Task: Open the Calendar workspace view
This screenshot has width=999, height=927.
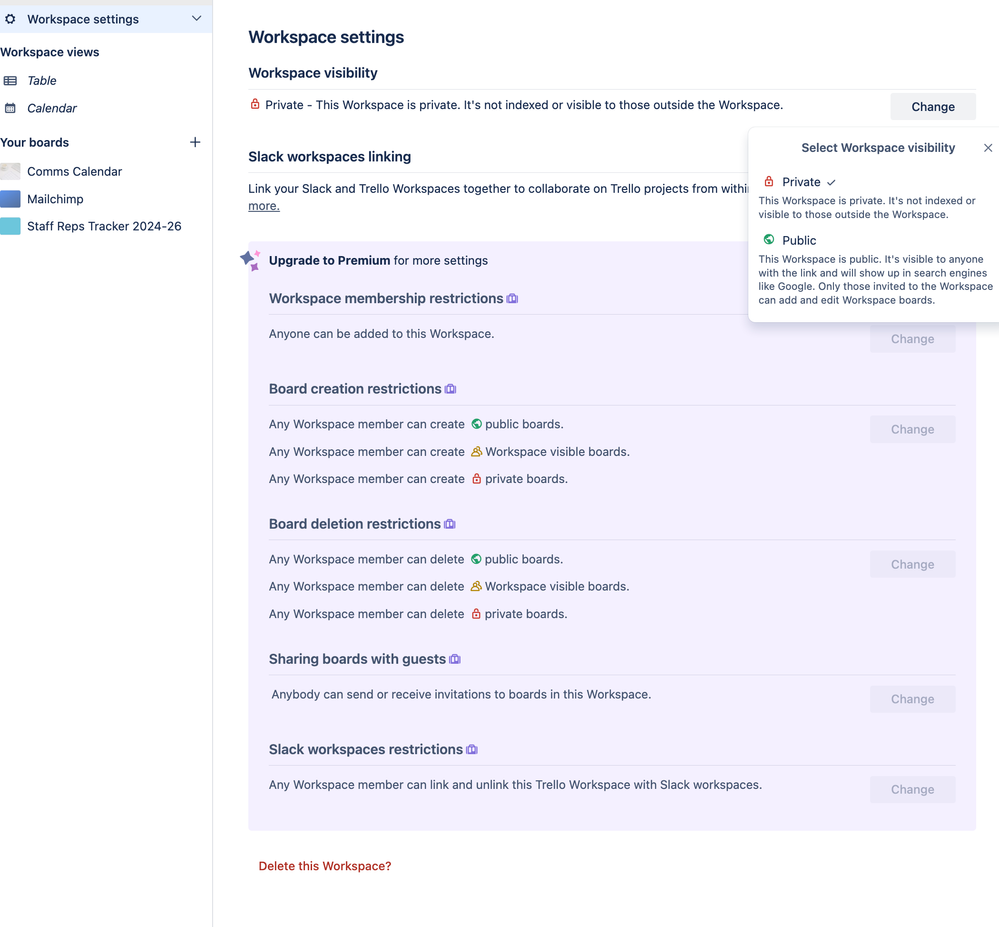Action: (x=52, y=108)
